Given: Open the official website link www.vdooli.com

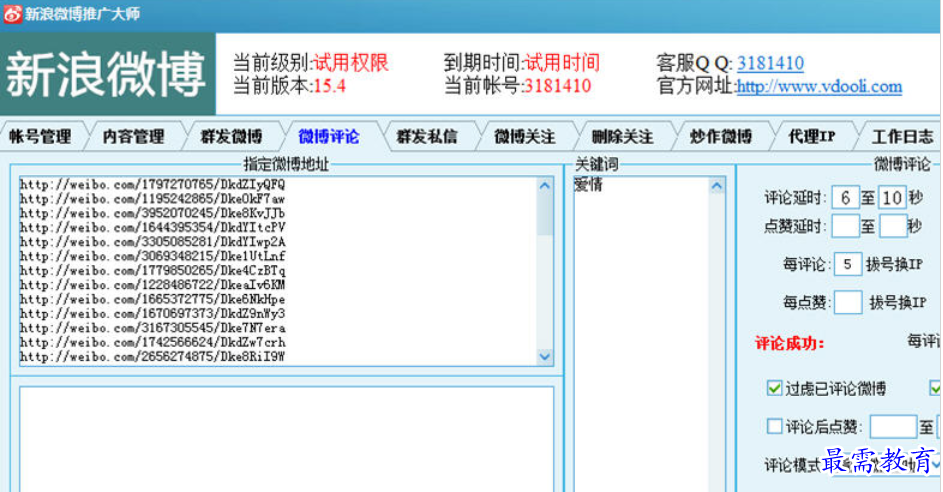Looking at the screenshot, I should pos(819,87).
